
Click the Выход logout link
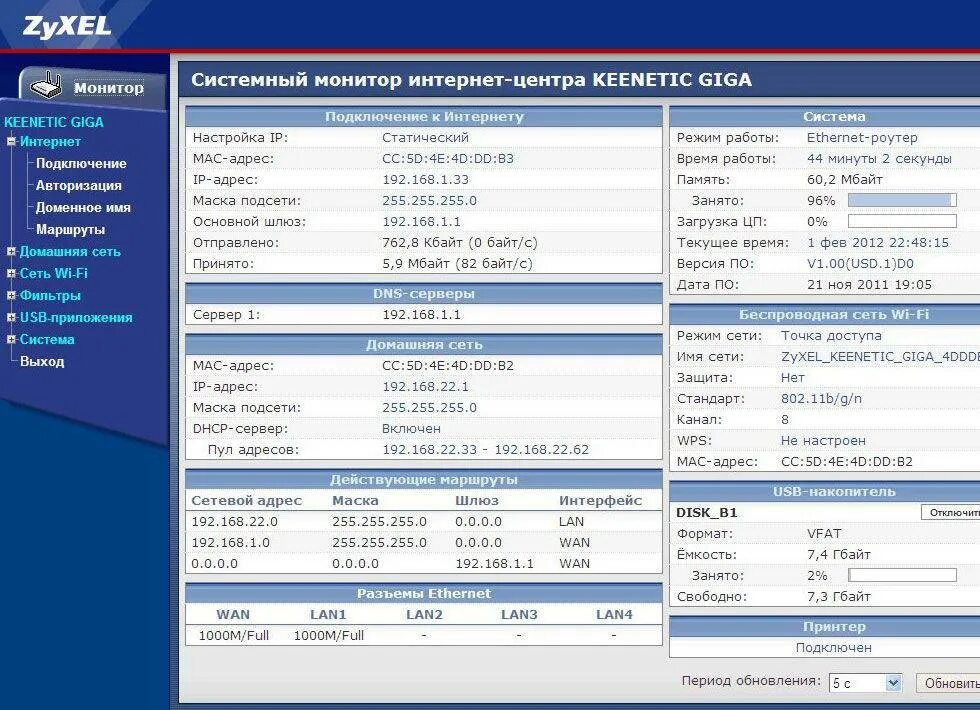point(42,361)
